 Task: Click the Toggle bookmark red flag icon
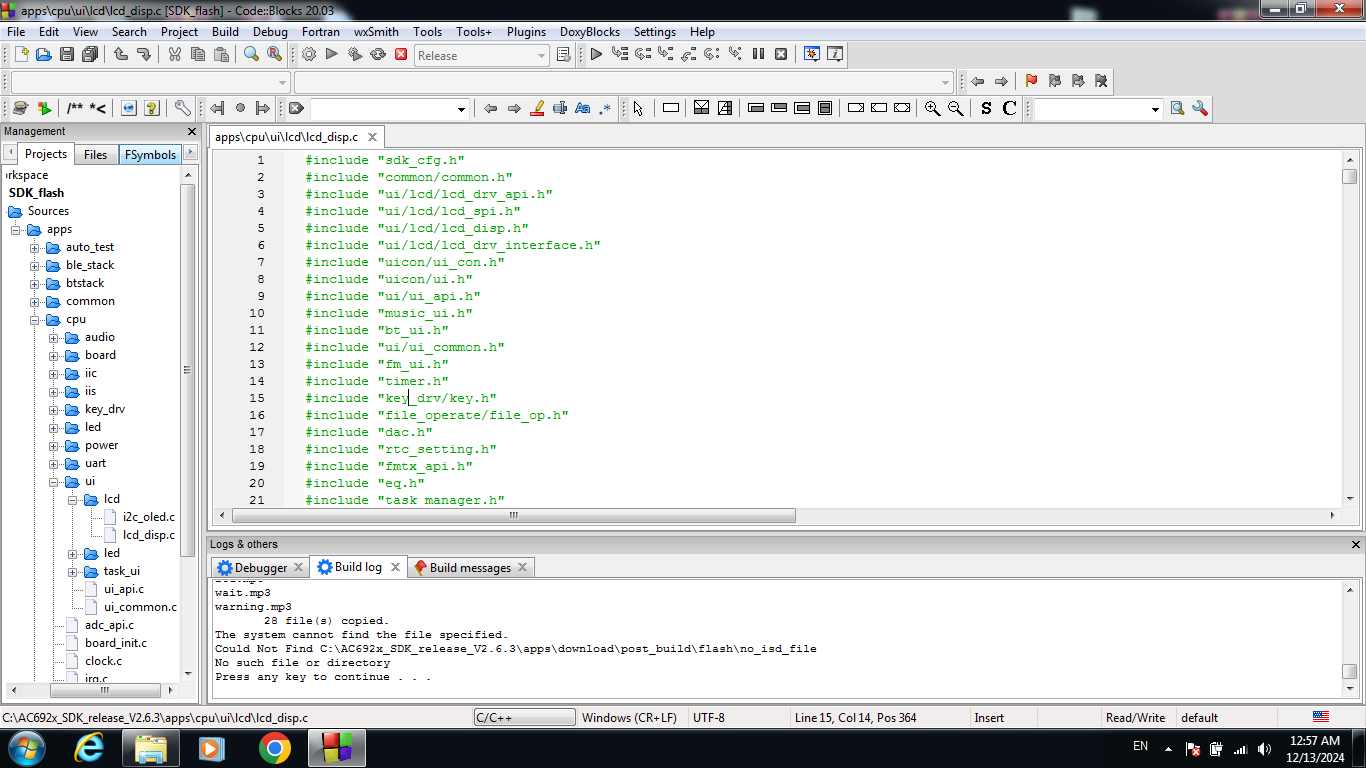[1031, 82]
